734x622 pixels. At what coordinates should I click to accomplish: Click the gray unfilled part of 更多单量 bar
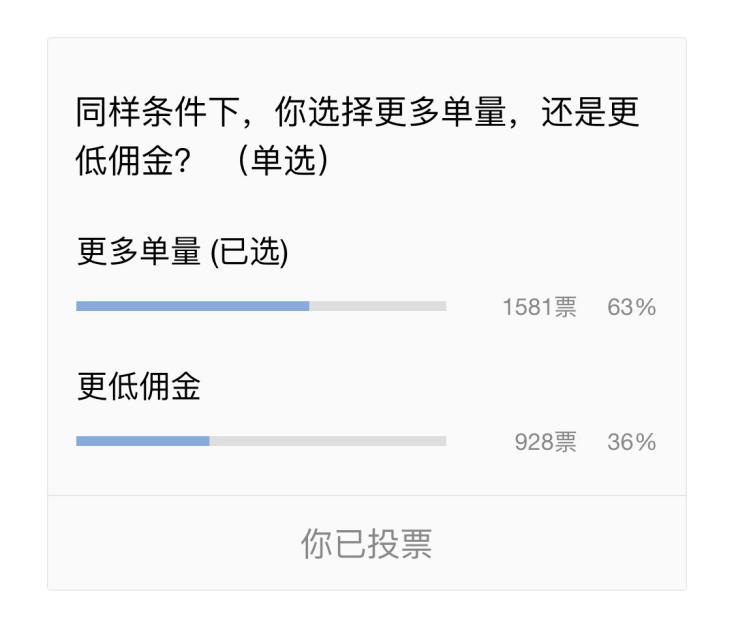pos(378,306)
